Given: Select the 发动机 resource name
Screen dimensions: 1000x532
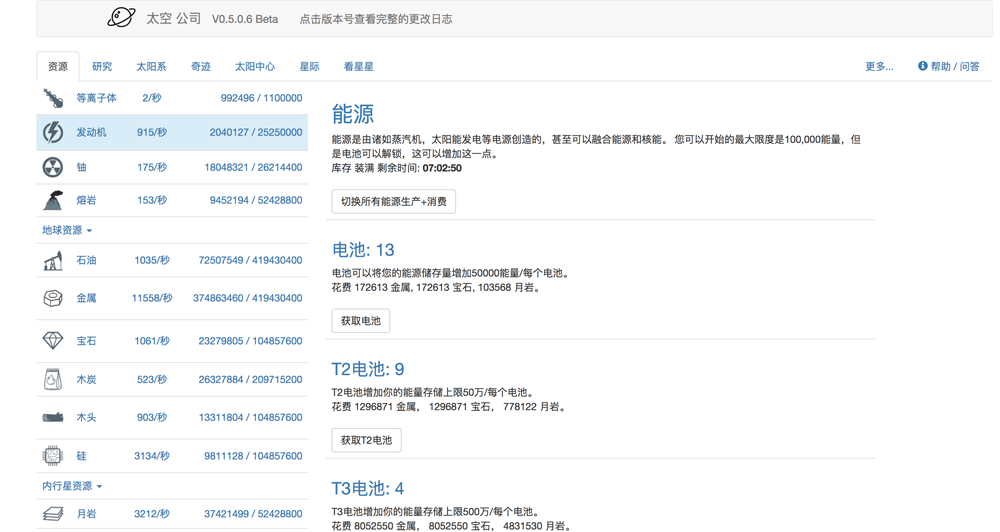Looking at the screenshot, I should pos(91,133).
